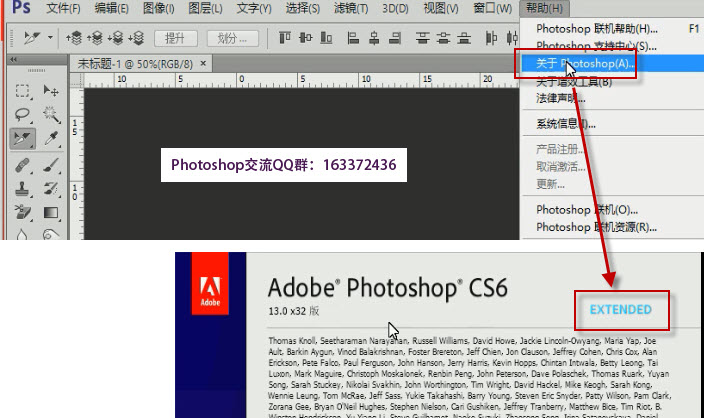The height and width of the screenshot is (418, 704).
Task: Click the EXTENDED label in about dialog
Action: coord(620,310)
